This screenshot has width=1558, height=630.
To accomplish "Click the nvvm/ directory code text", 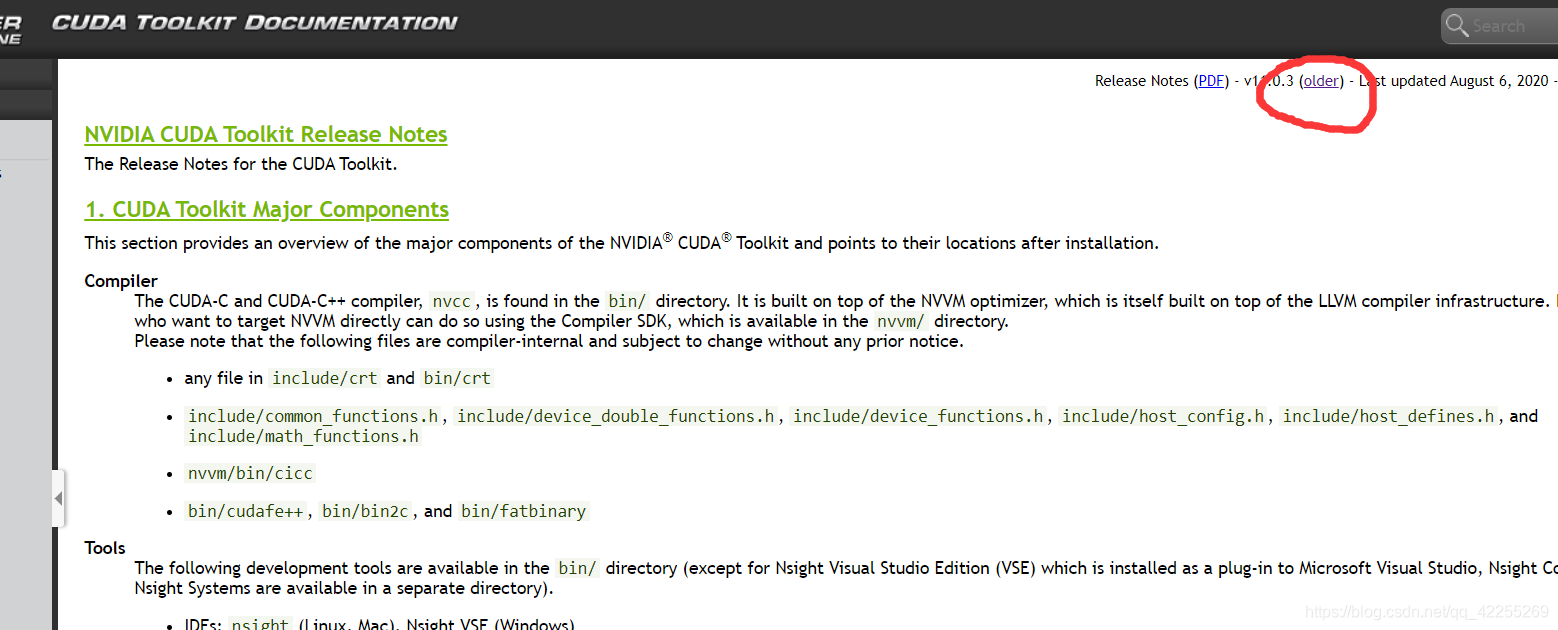I will (x=902, y=321).
